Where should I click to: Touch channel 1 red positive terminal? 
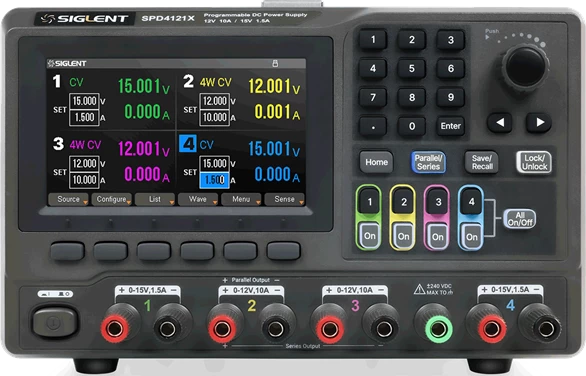click(x=115, y=329)
